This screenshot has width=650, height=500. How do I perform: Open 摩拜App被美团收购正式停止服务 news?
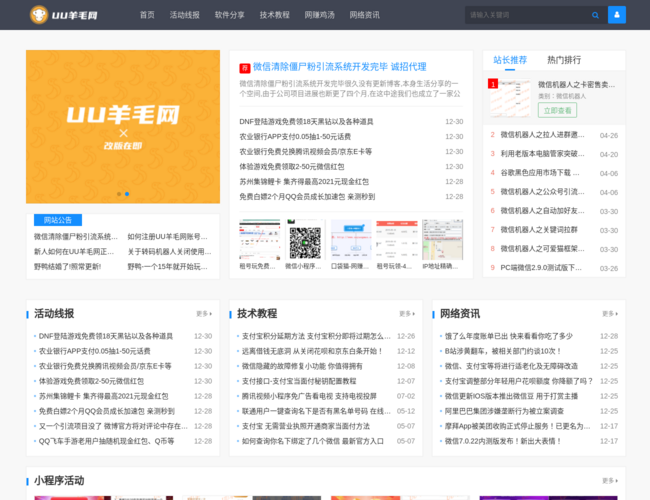(517, 426)
